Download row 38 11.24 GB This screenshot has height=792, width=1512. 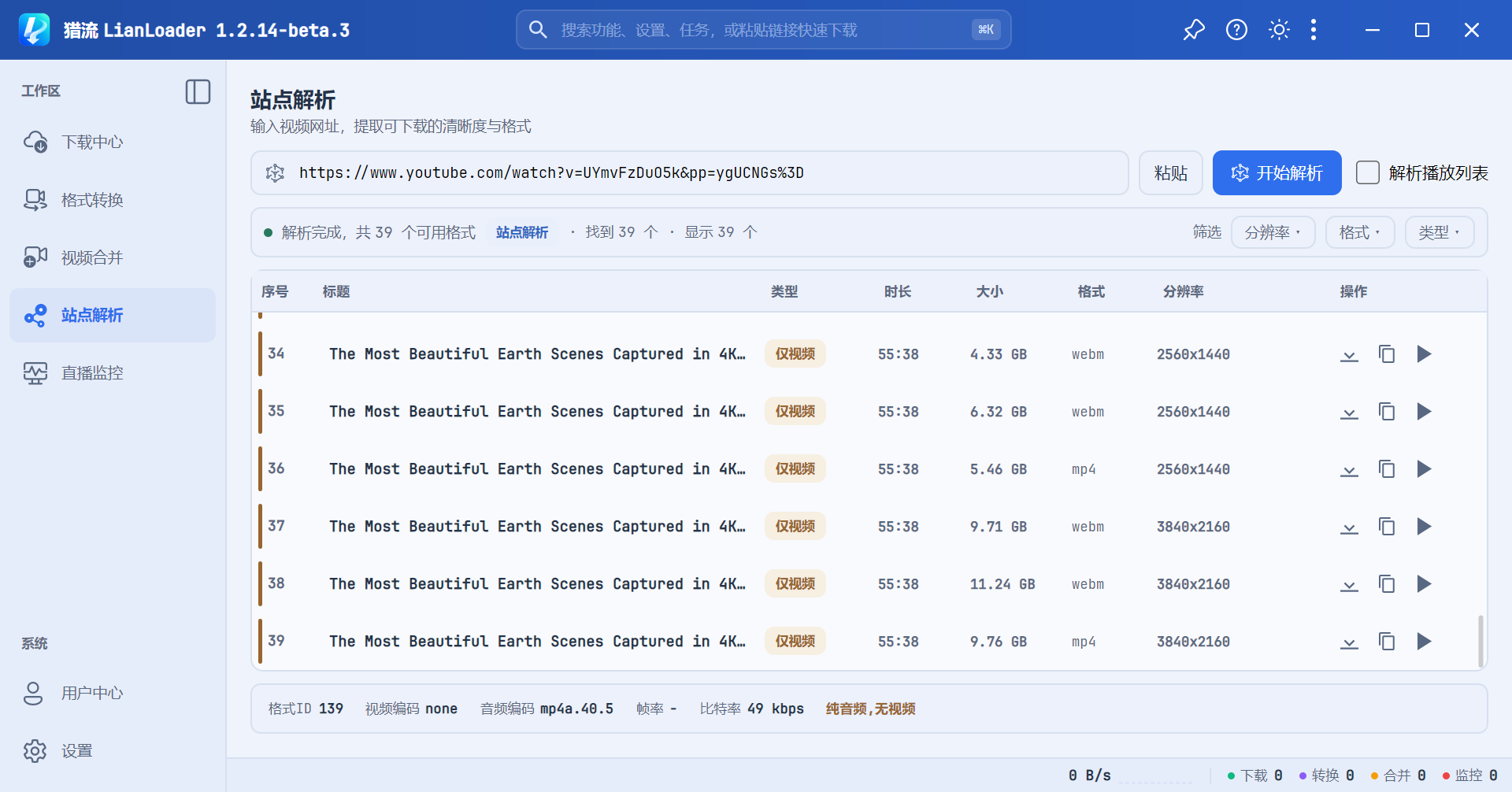pos(1349,584)
